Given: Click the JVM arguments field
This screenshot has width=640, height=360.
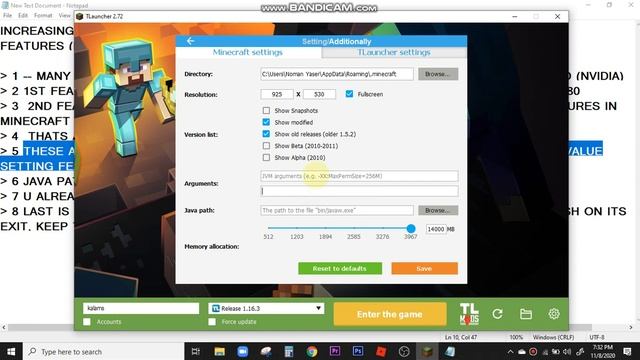Looking at the screenshot, I should point(359,176).
